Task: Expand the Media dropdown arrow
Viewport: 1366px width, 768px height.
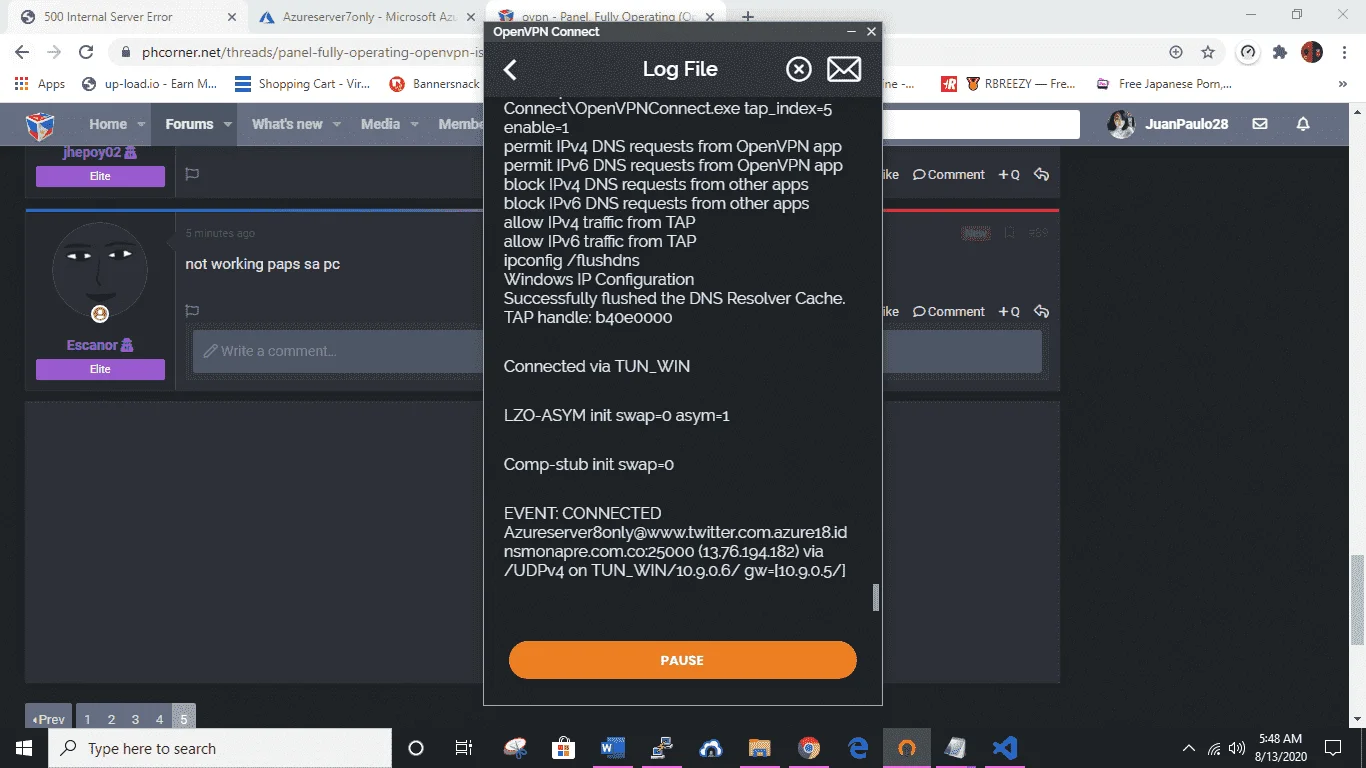Action: tap(414, 125)
